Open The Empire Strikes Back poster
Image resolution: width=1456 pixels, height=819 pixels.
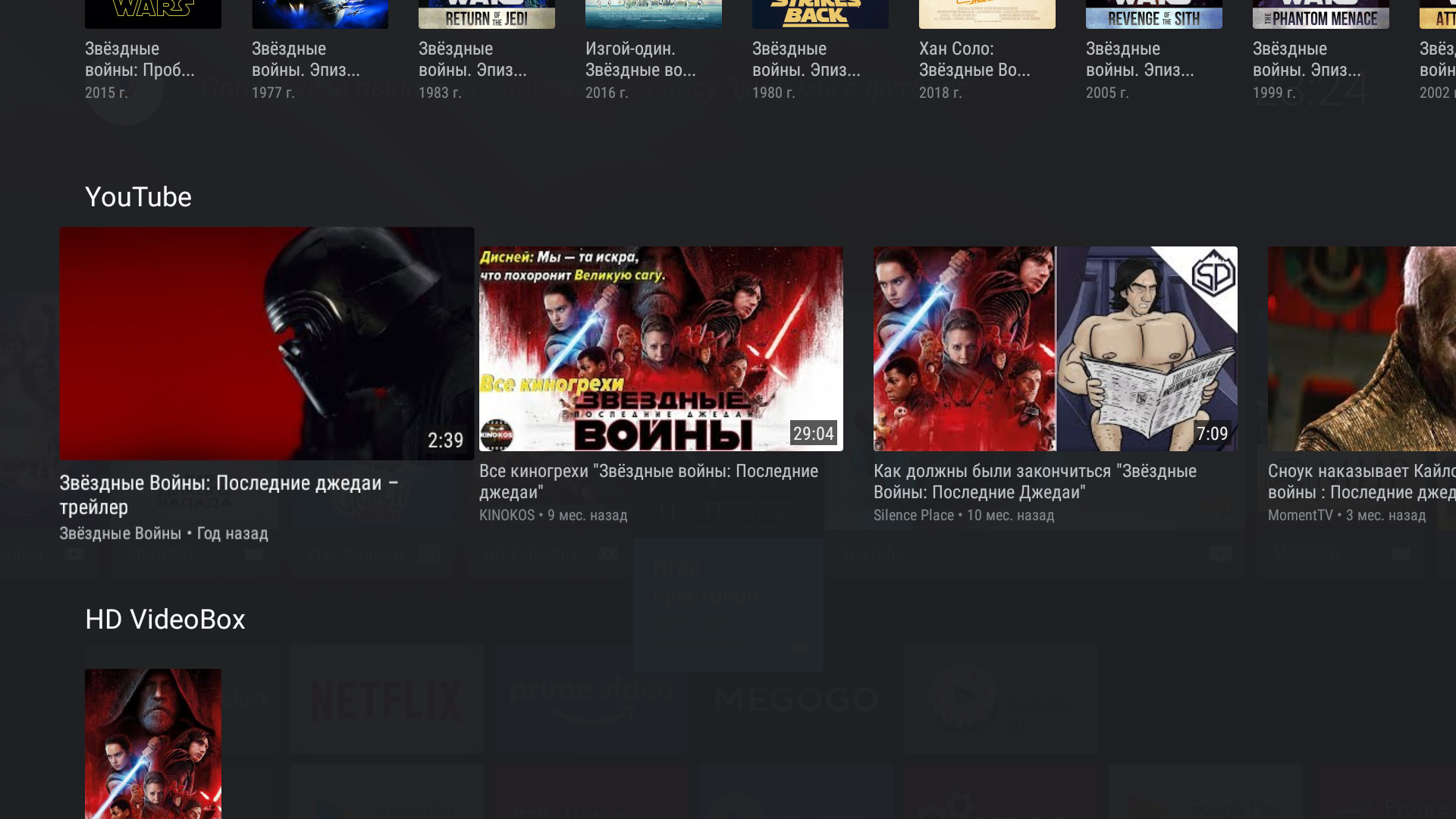tap(821, 14)
